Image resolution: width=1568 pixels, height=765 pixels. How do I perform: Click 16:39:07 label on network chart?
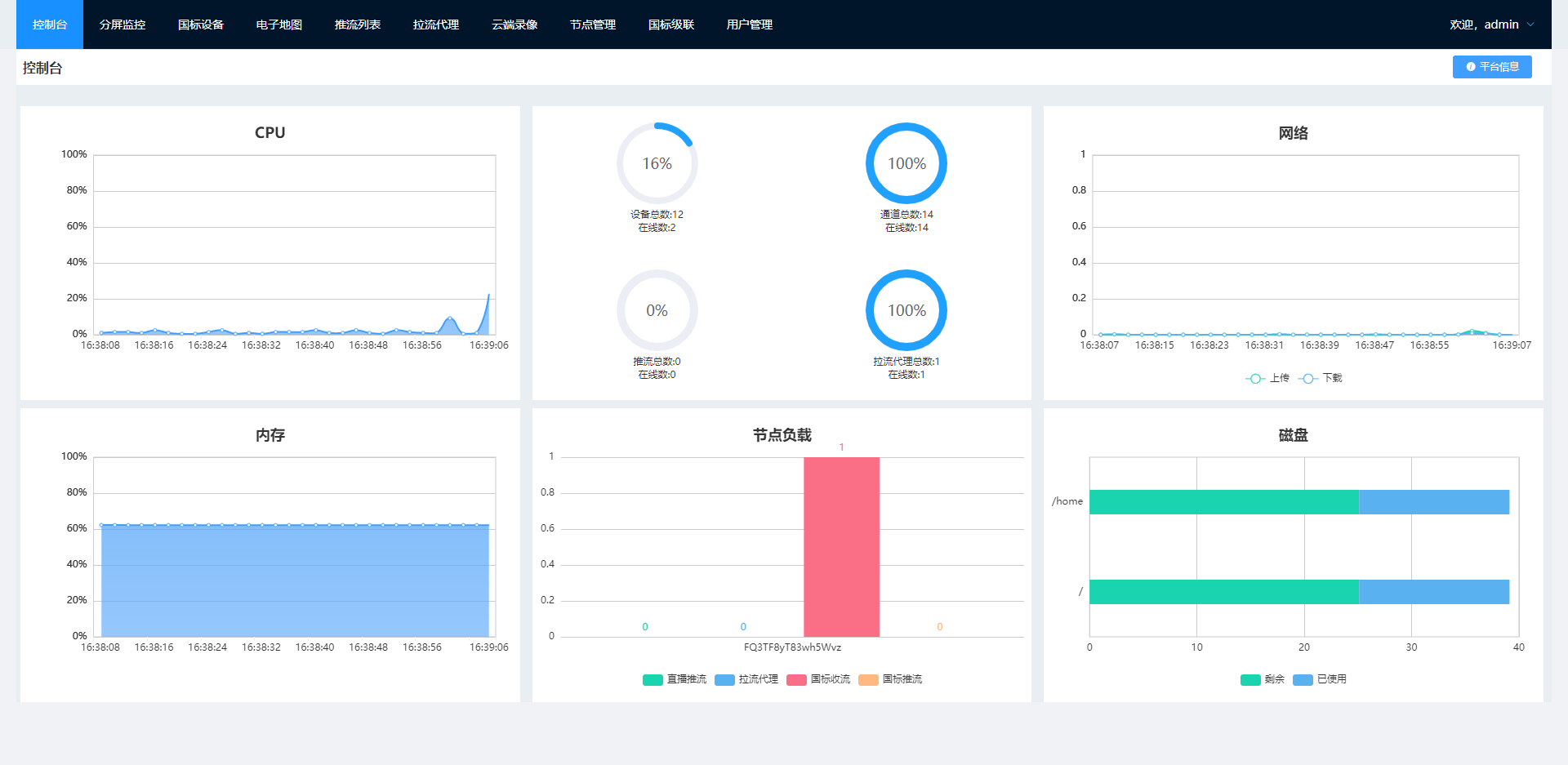tap(1512, 345)
